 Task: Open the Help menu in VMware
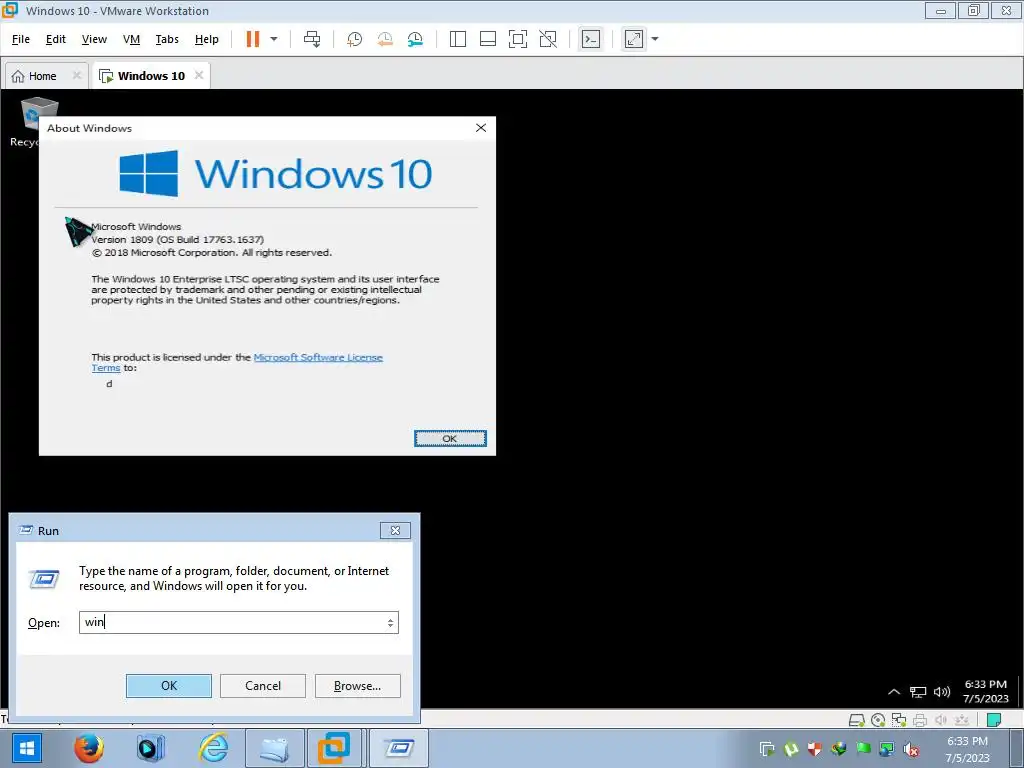coord(206,39)
